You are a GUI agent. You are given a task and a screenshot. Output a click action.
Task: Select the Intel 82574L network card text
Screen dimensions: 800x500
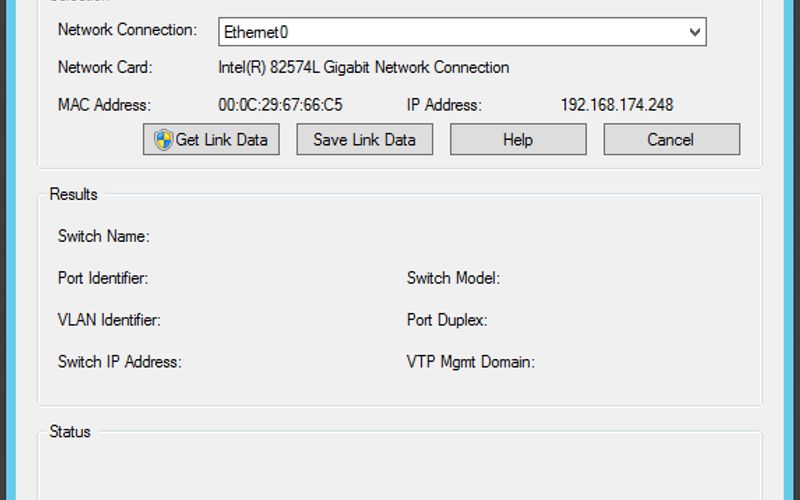(x=363, y=68)
